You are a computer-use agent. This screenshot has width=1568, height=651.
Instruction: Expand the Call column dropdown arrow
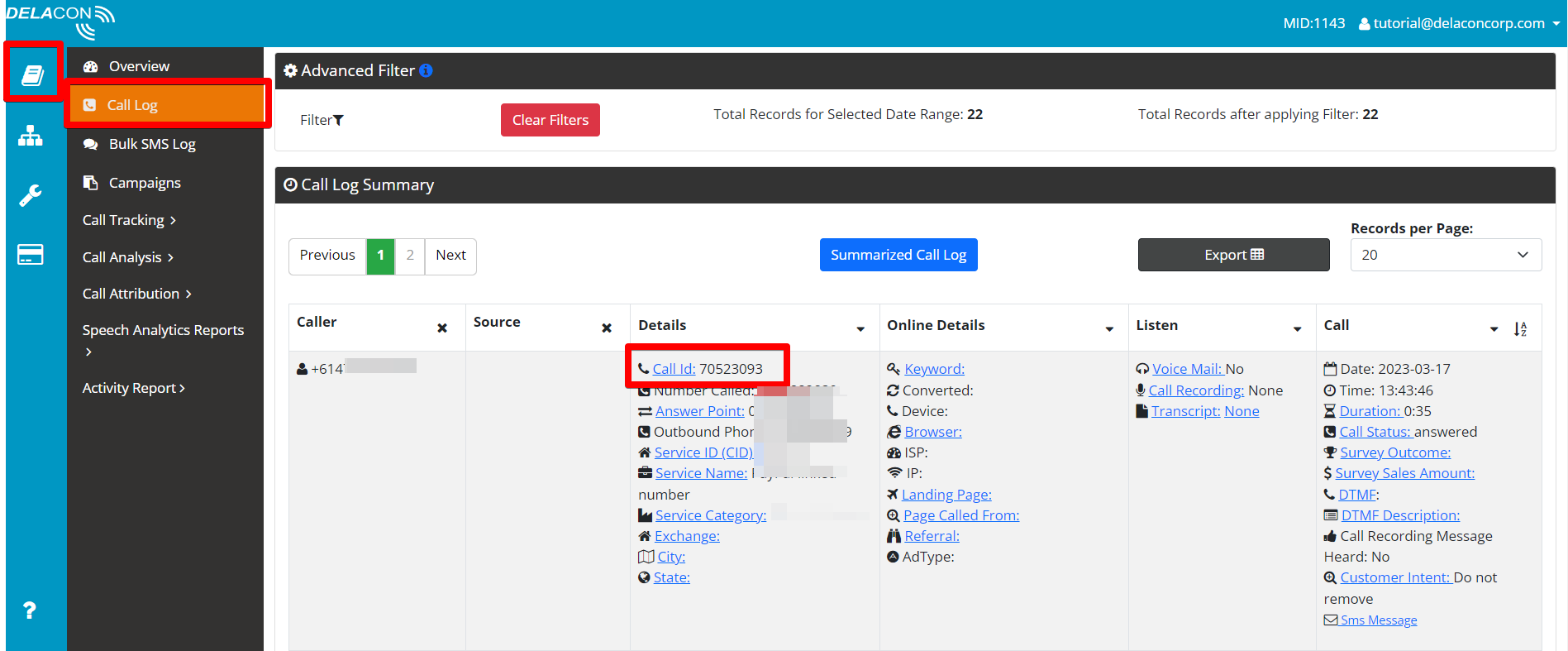pyautogui.click(x=1494, y=329)
